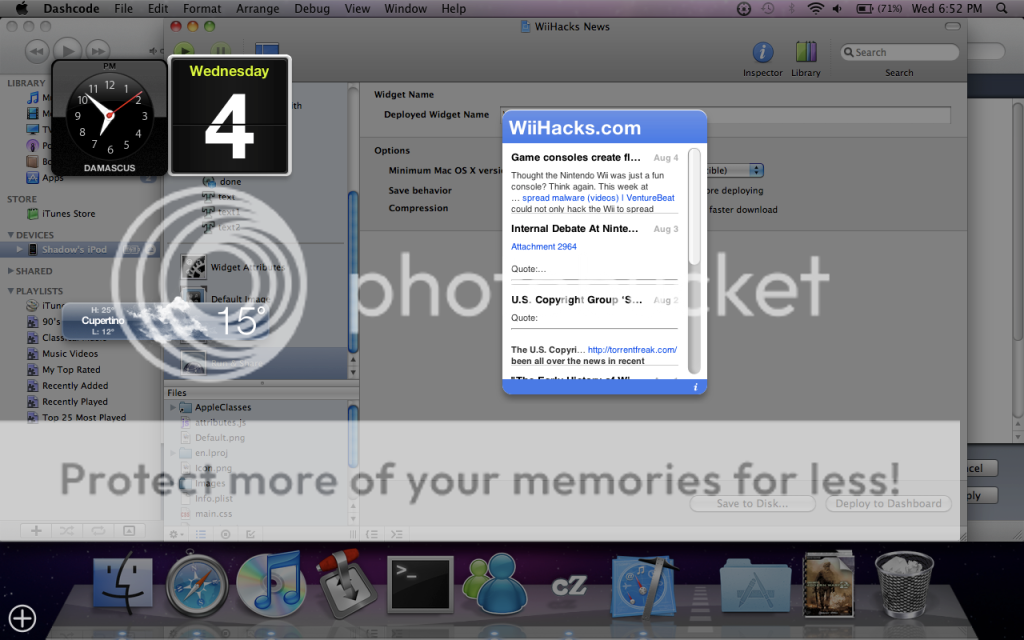Select the 'text2' element in navigator

221,227
